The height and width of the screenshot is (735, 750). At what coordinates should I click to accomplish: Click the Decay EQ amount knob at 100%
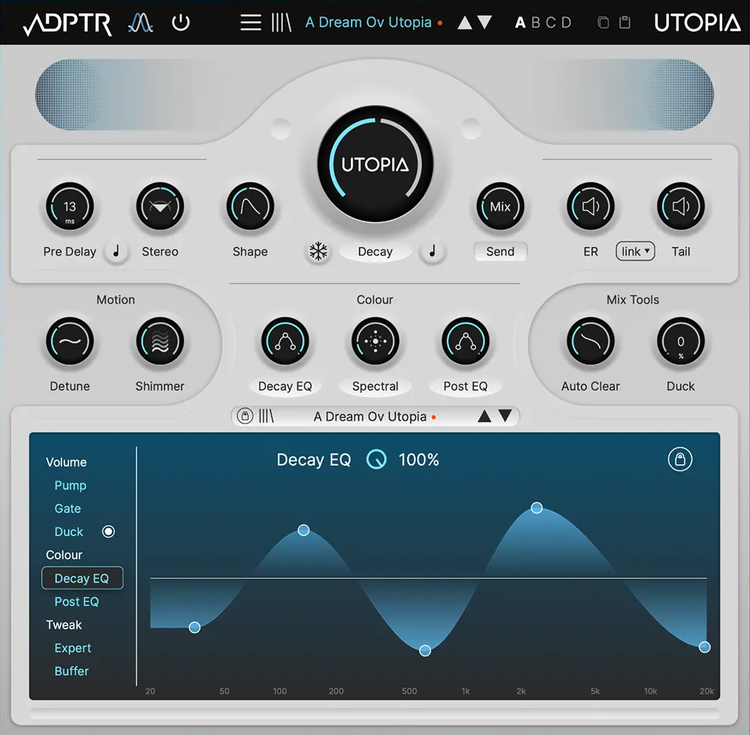pyautogui.click(x=376, y=460)
